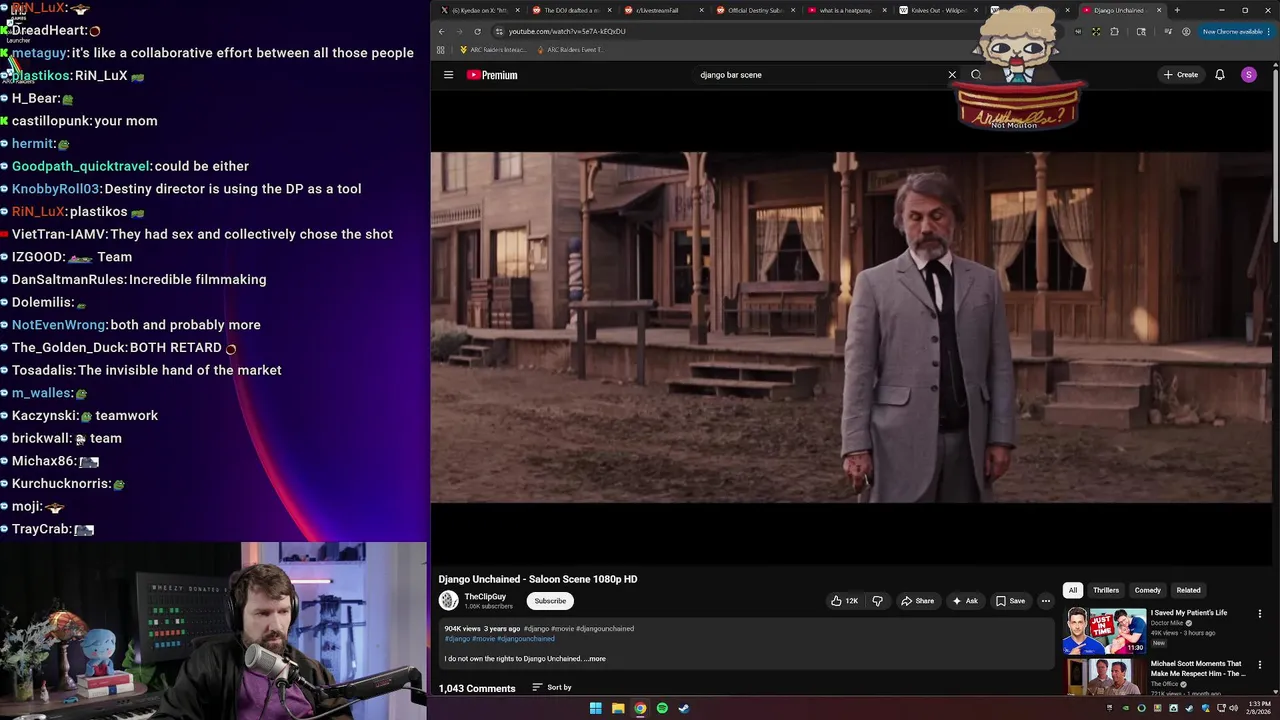Open the comments Sort by dropdown
This screenshot has height=720, width=1280.
pos(552,688)
